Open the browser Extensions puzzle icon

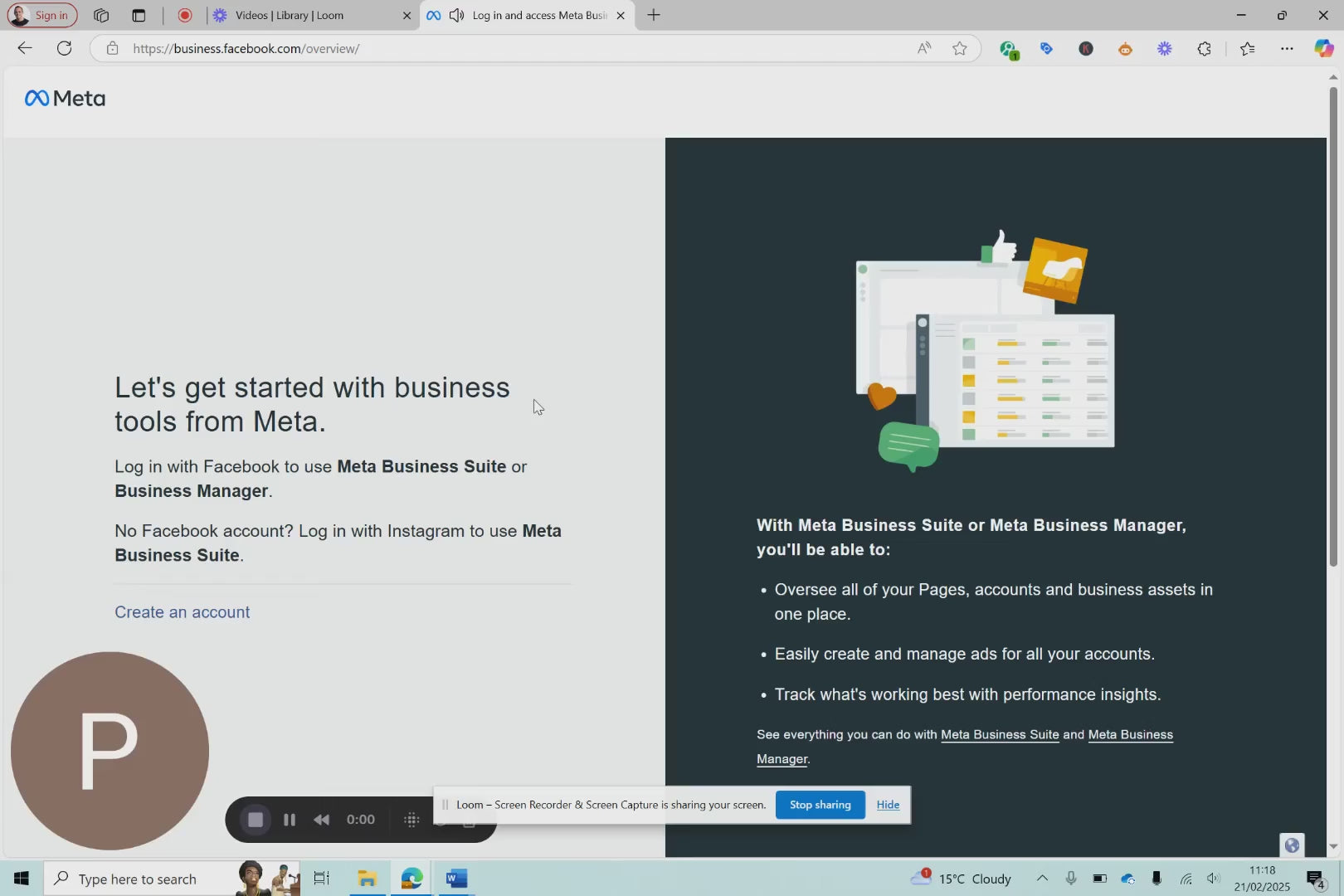pyautogui.click(x=1205, y=48)
